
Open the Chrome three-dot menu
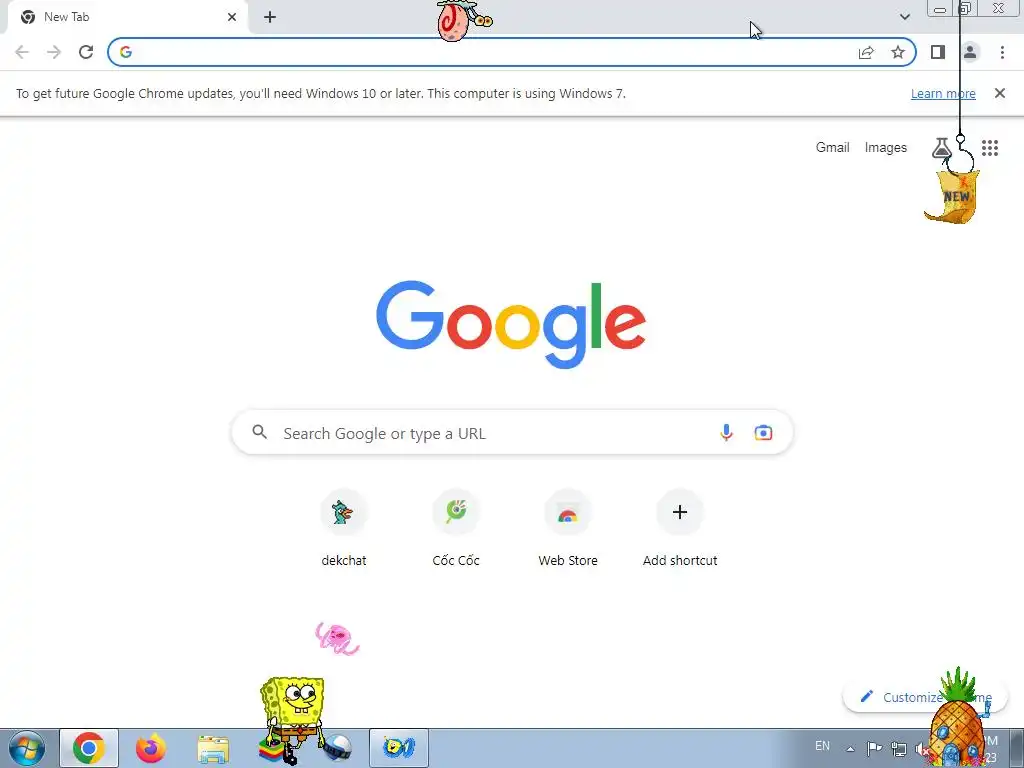click(1002, 52)
